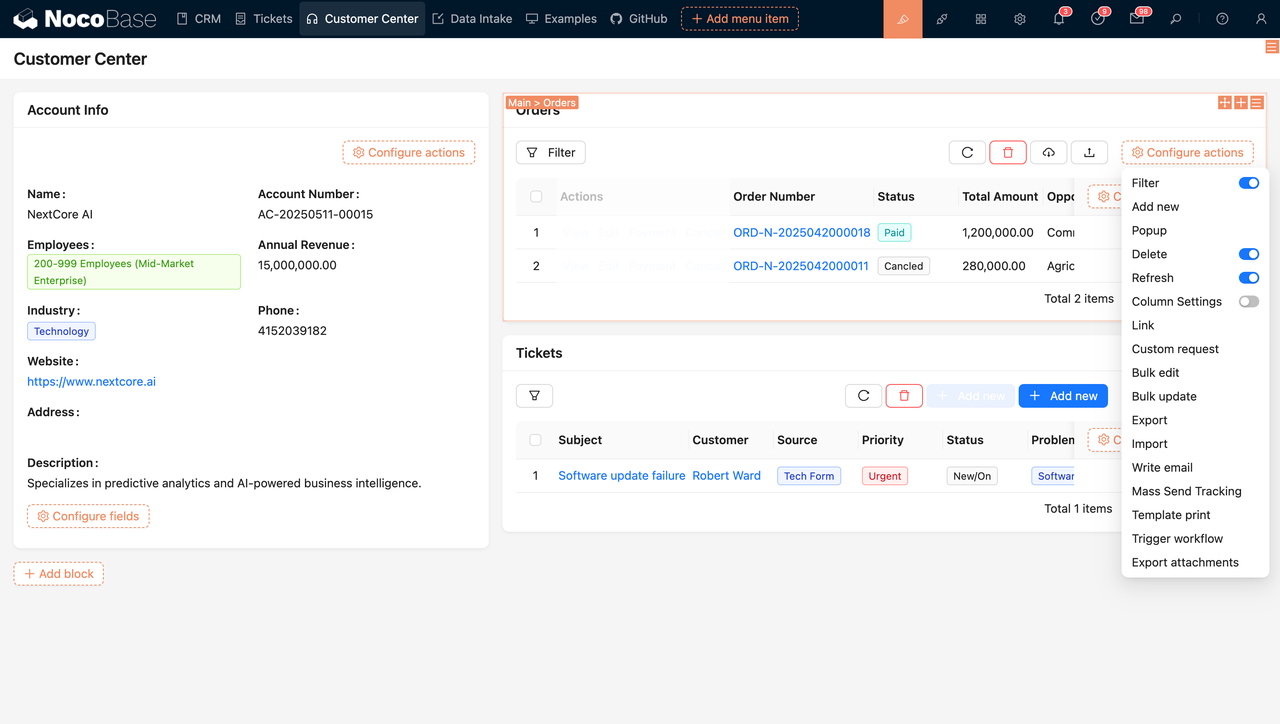Click the Urgent priority tag
Image resolution: width=1280 pixels, height=724 pixels.
click(885, 476)
